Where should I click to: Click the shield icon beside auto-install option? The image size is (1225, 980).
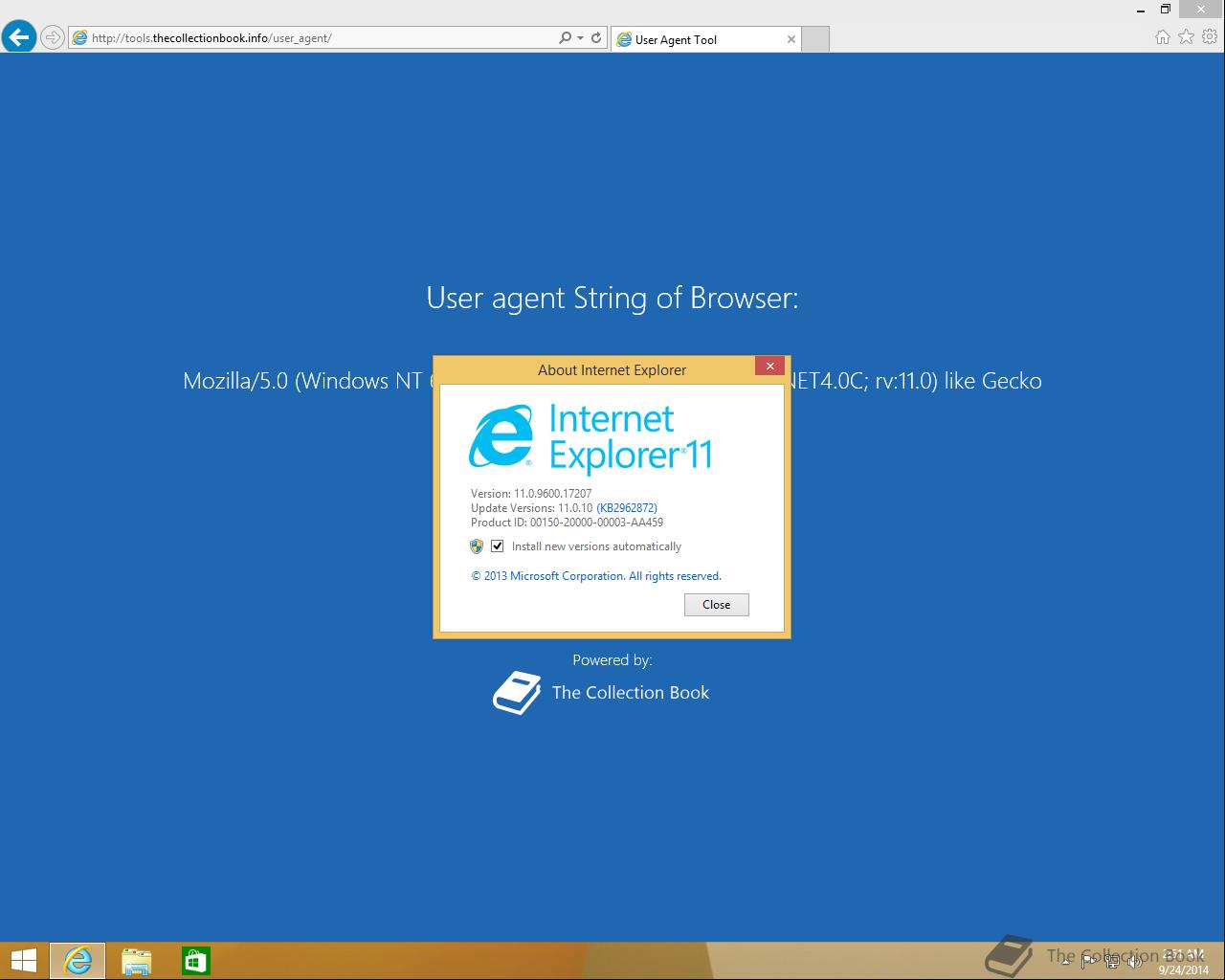tap(477, 546)
